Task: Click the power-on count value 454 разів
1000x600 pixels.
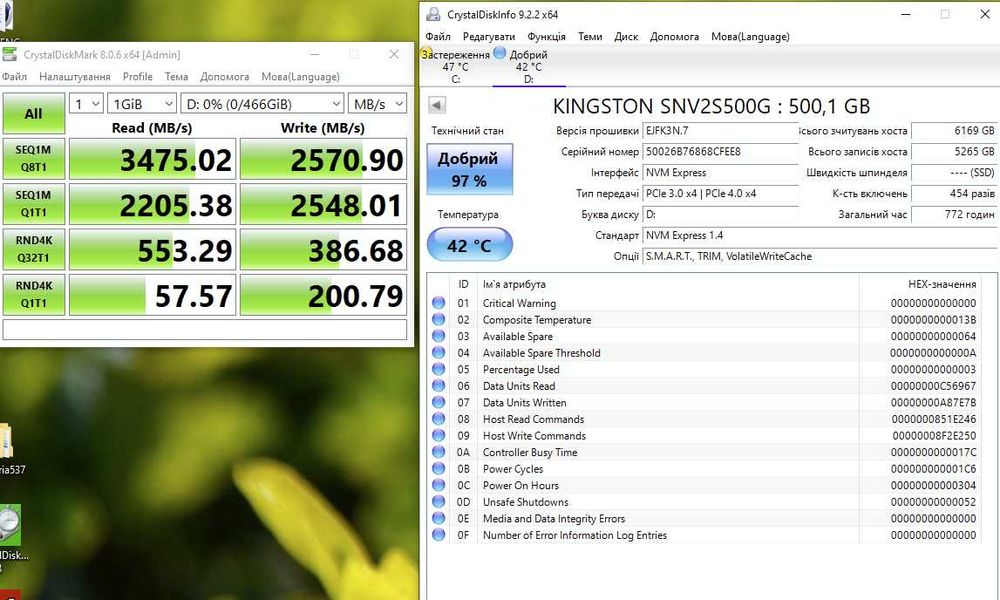Action: tap(954, 194)
